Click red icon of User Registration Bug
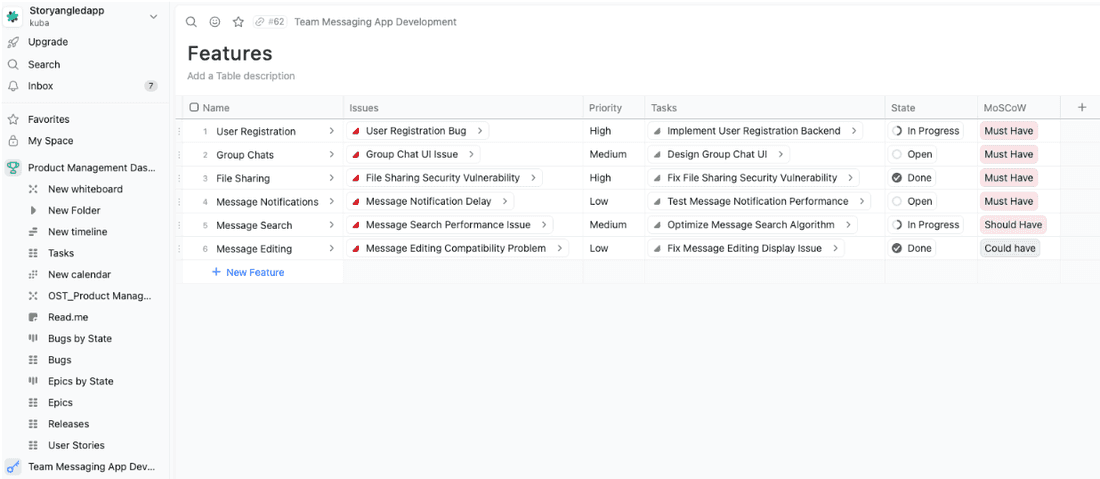This screenshot has width=1100, height=479. pos(356,131)
